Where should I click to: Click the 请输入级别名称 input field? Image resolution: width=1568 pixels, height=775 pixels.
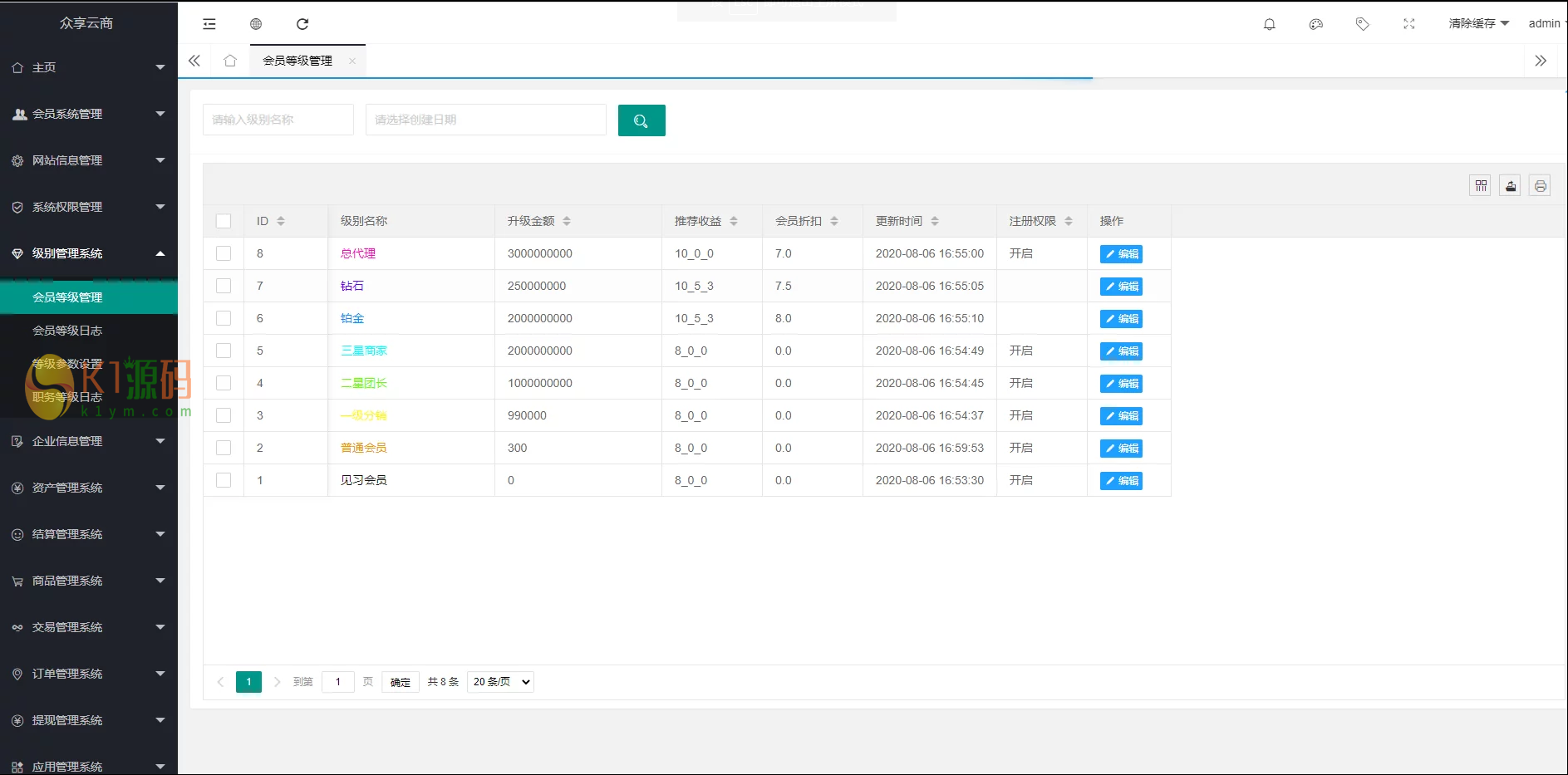[x=278, y=120]
